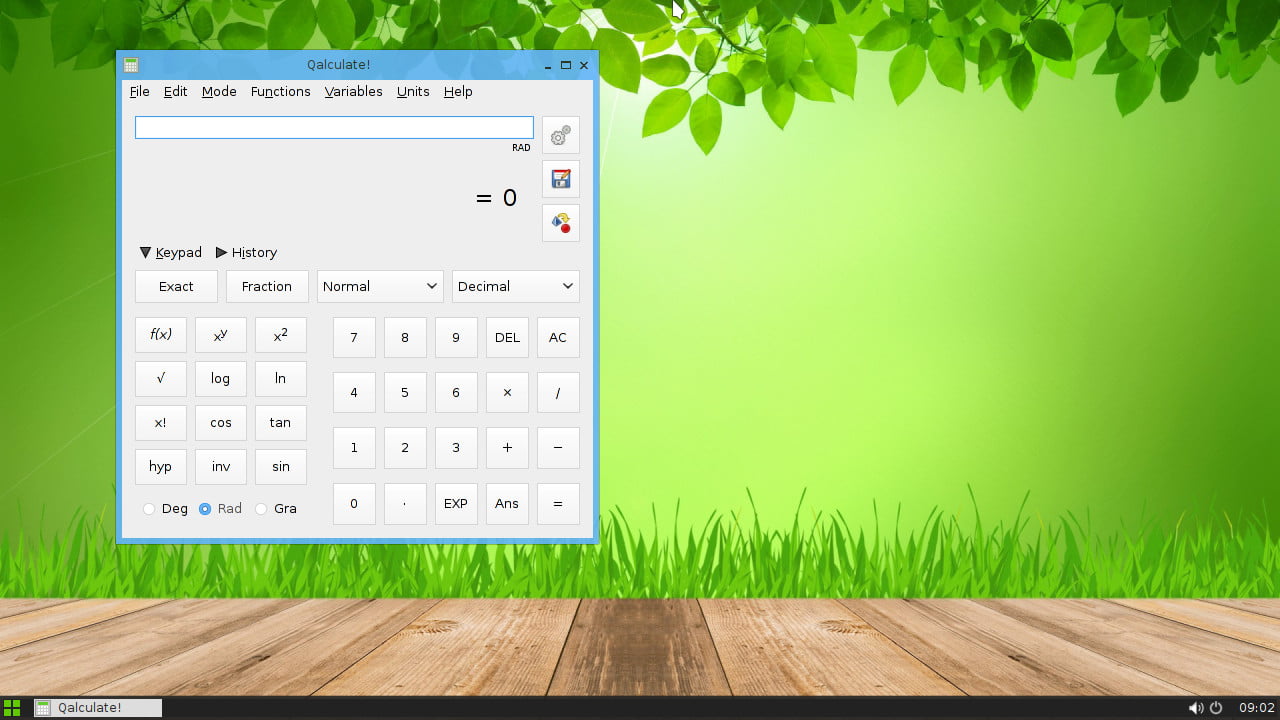Click the number 5 key
This screenshot has height=720, width=1280.
pos(405,393)
